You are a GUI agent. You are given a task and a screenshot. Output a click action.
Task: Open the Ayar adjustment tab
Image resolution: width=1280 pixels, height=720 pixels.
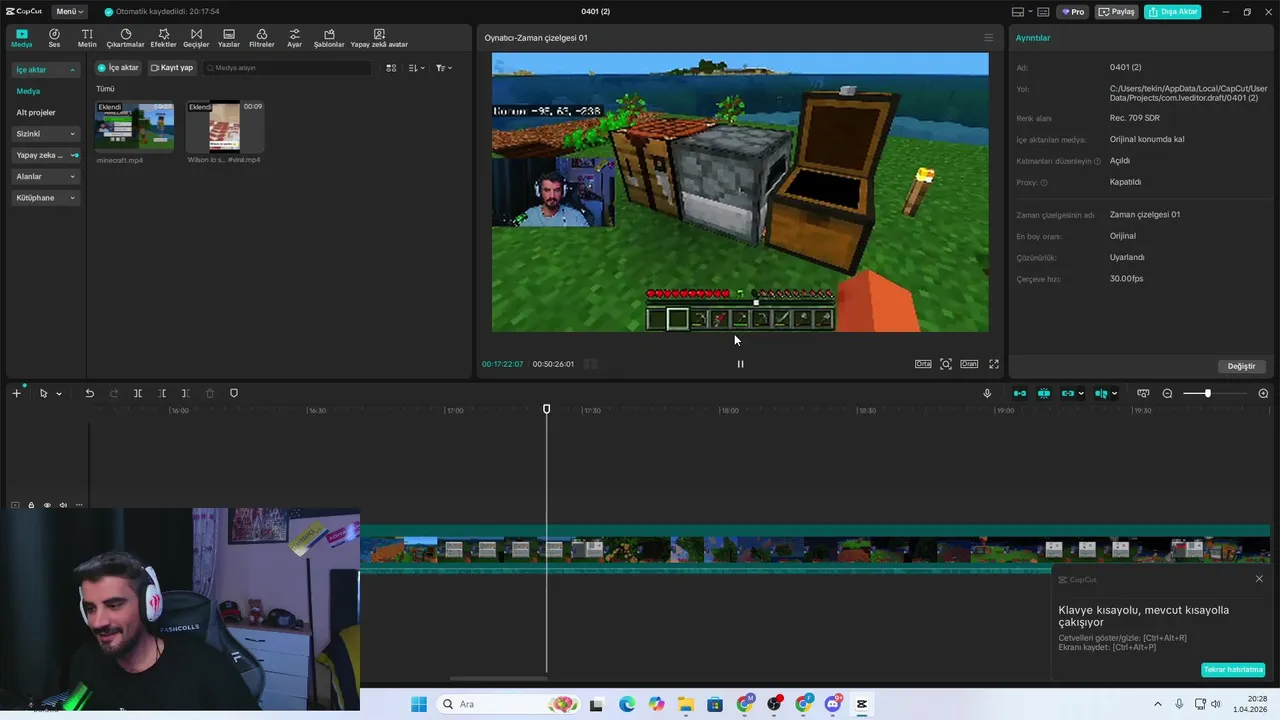(x=294, y=38)
